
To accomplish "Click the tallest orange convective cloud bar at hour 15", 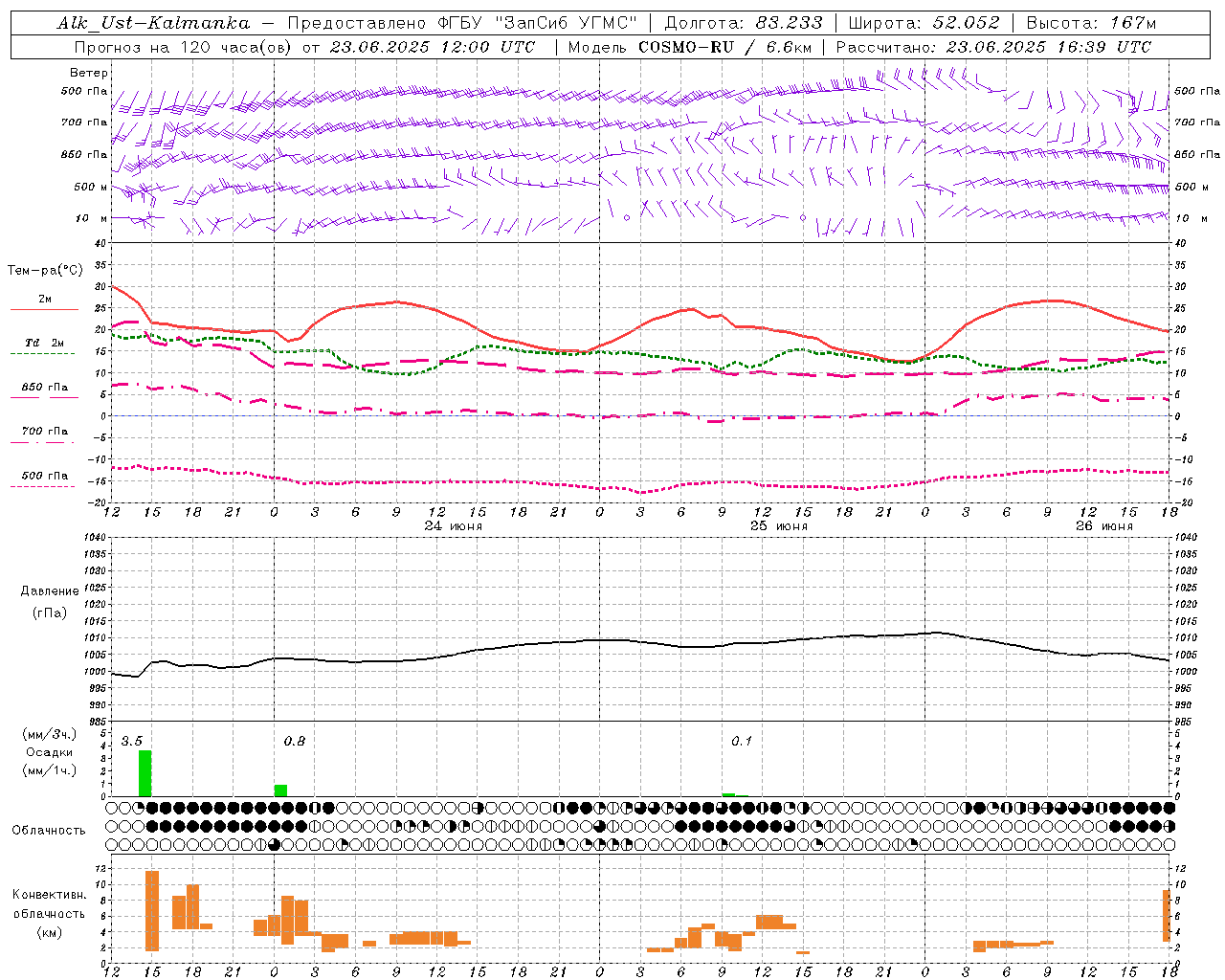I will (x=152, y=910).
